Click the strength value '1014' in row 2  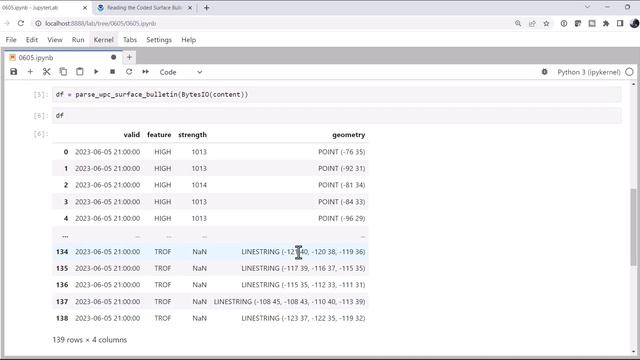(x=199, y=185)
